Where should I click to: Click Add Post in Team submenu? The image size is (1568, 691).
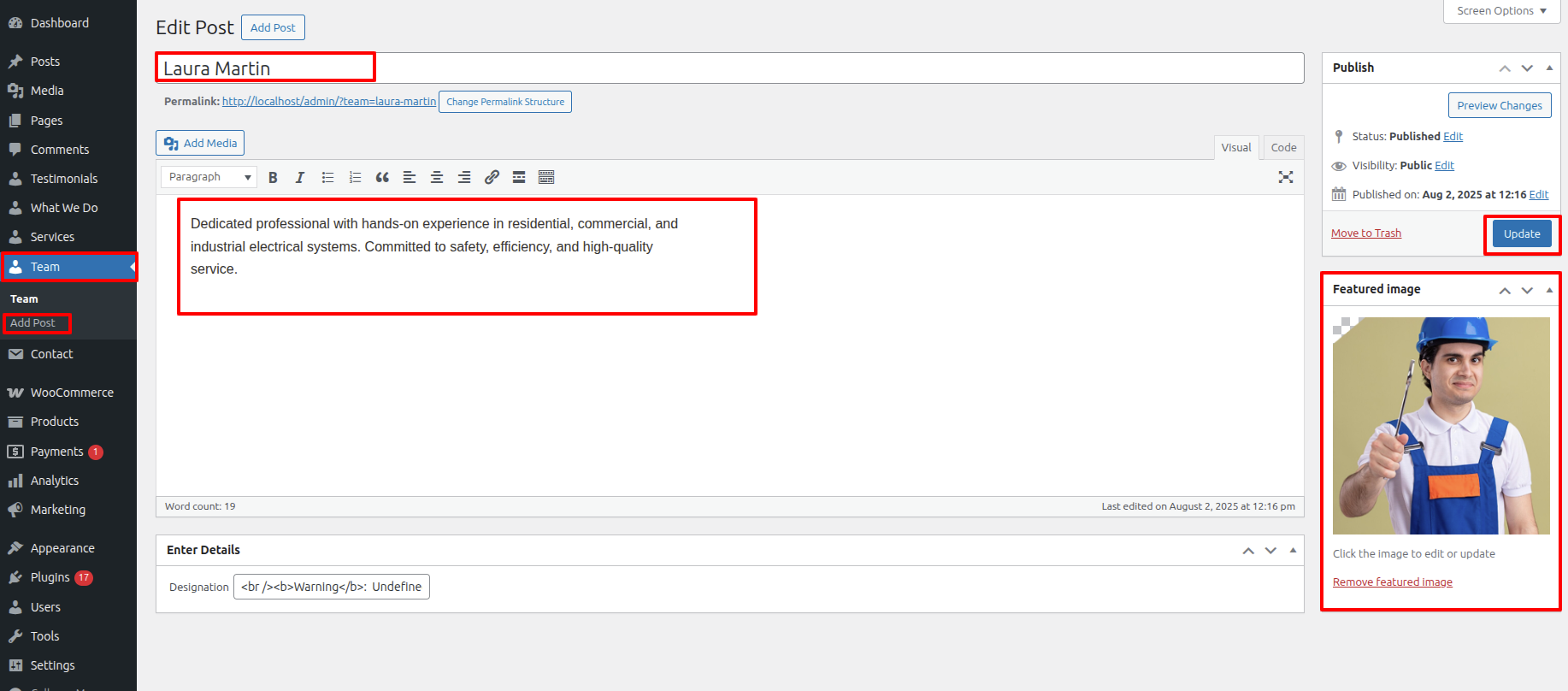click(32, 323)
